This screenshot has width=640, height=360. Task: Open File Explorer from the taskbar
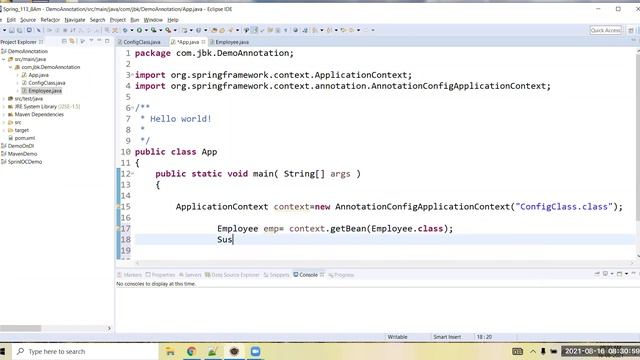(x=170, y=351)
